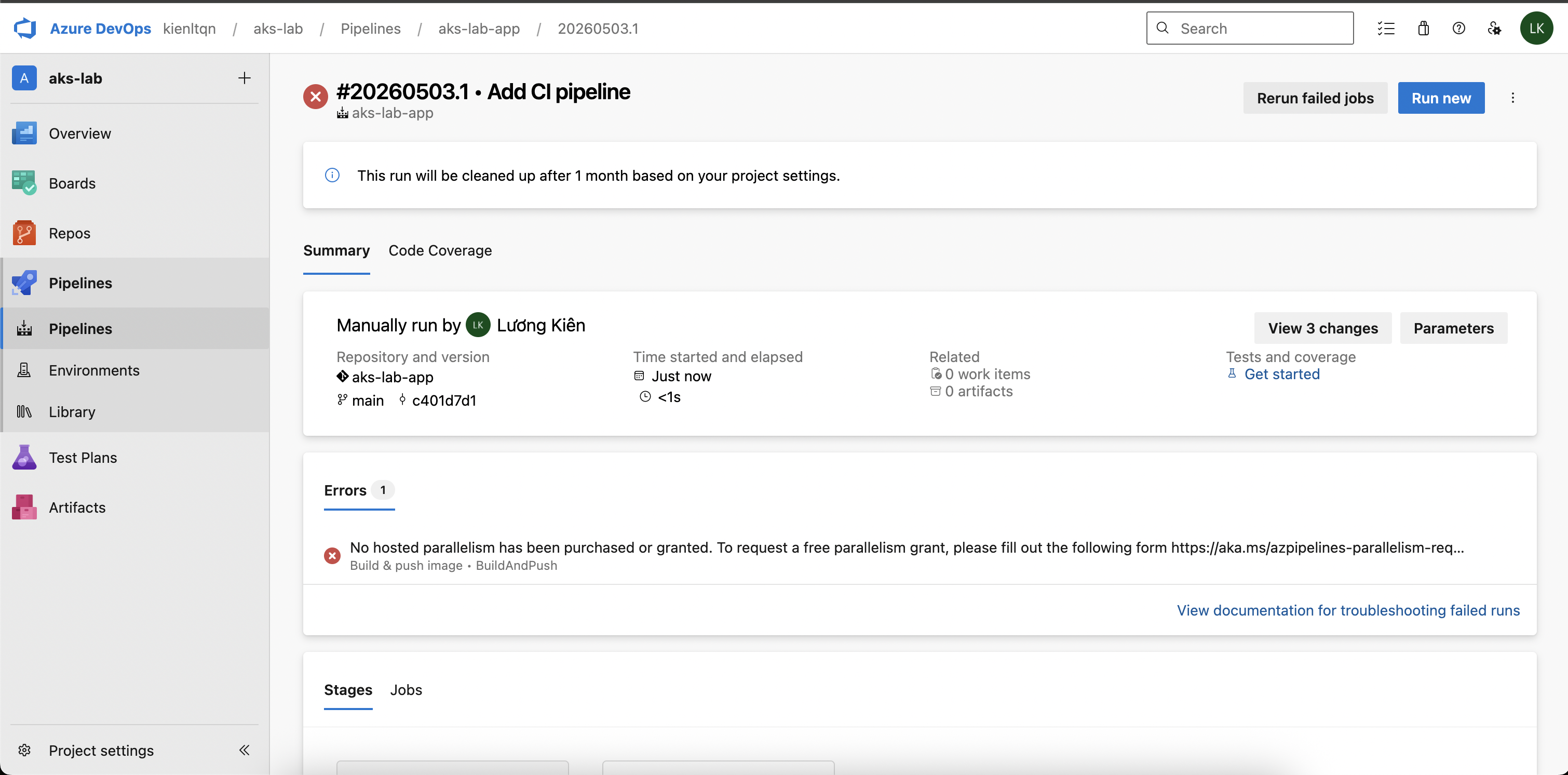Click the Environments icon in sidebar

(24, 370)
